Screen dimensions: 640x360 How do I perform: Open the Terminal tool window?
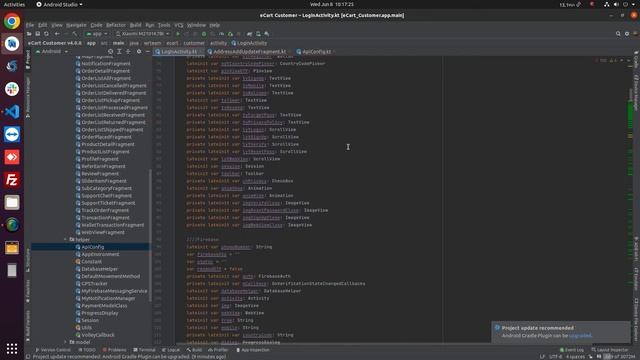[x=144, y=350]
